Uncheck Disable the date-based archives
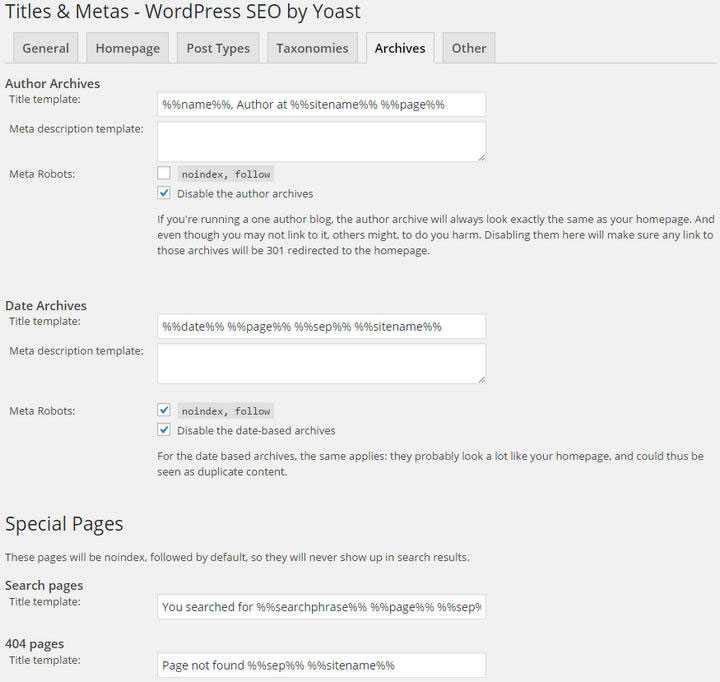Viewport: 720px width, 682px height. (x=164, y=430)
